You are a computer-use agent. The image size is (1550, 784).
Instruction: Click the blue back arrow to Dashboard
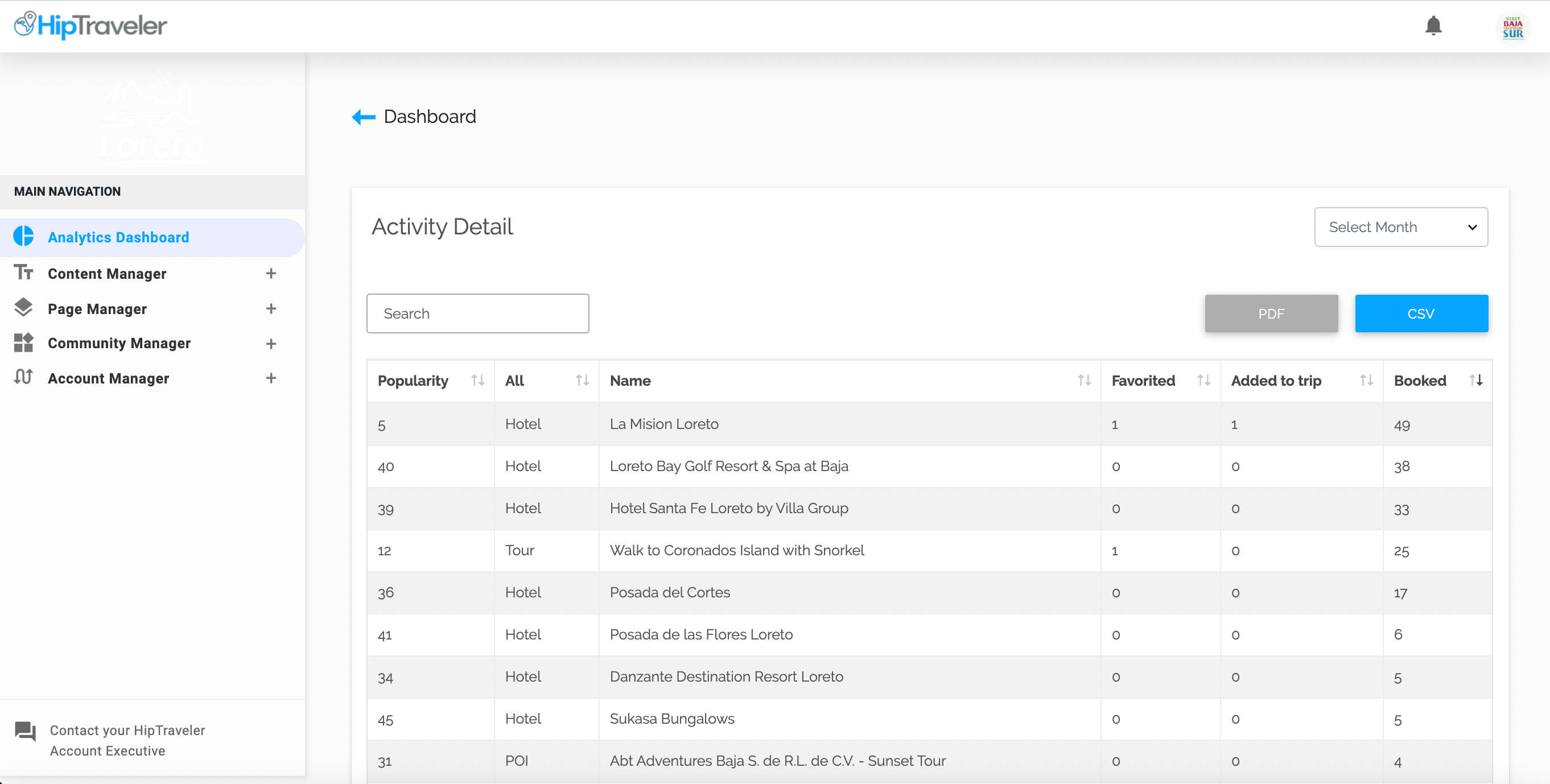tap(364, 117)
